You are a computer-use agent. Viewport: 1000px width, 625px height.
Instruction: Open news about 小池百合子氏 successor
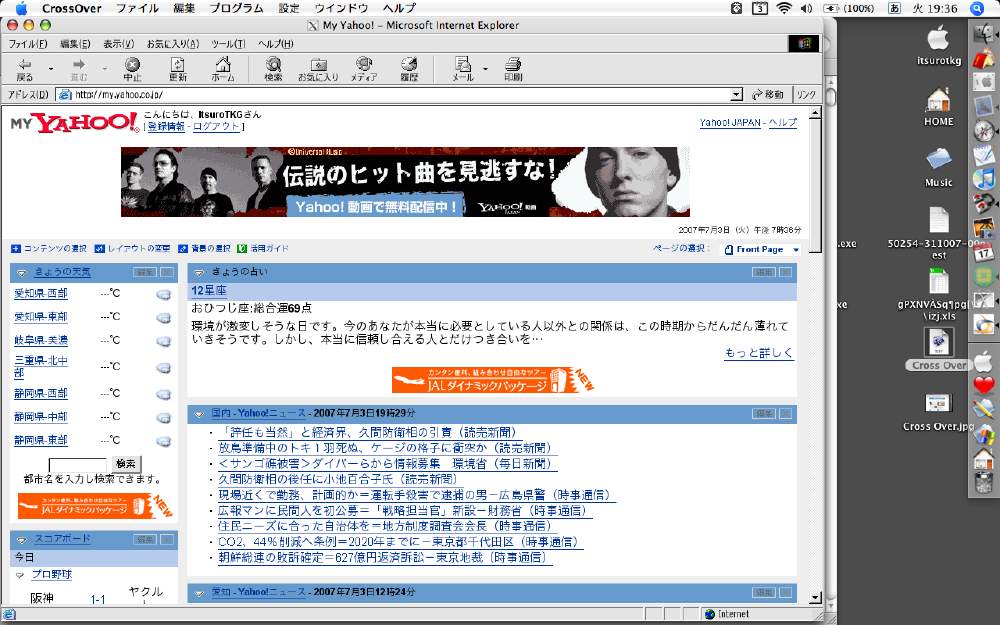point(338,479)
